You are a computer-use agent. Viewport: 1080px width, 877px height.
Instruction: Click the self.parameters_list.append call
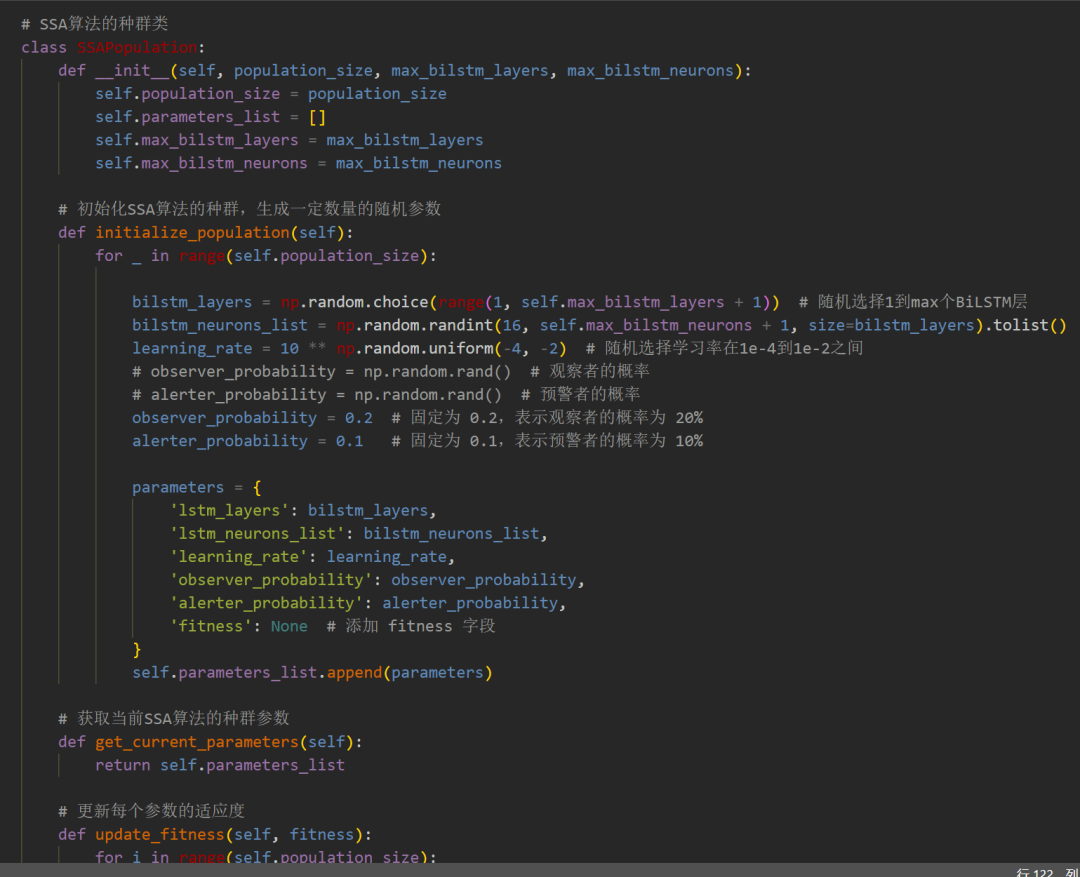[x=312, y=672]
